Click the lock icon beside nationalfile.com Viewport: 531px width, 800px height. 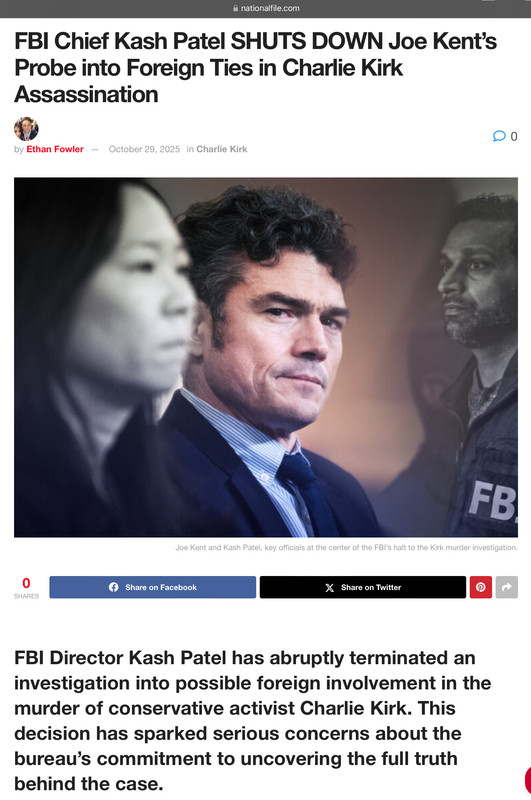coord(235,8)
